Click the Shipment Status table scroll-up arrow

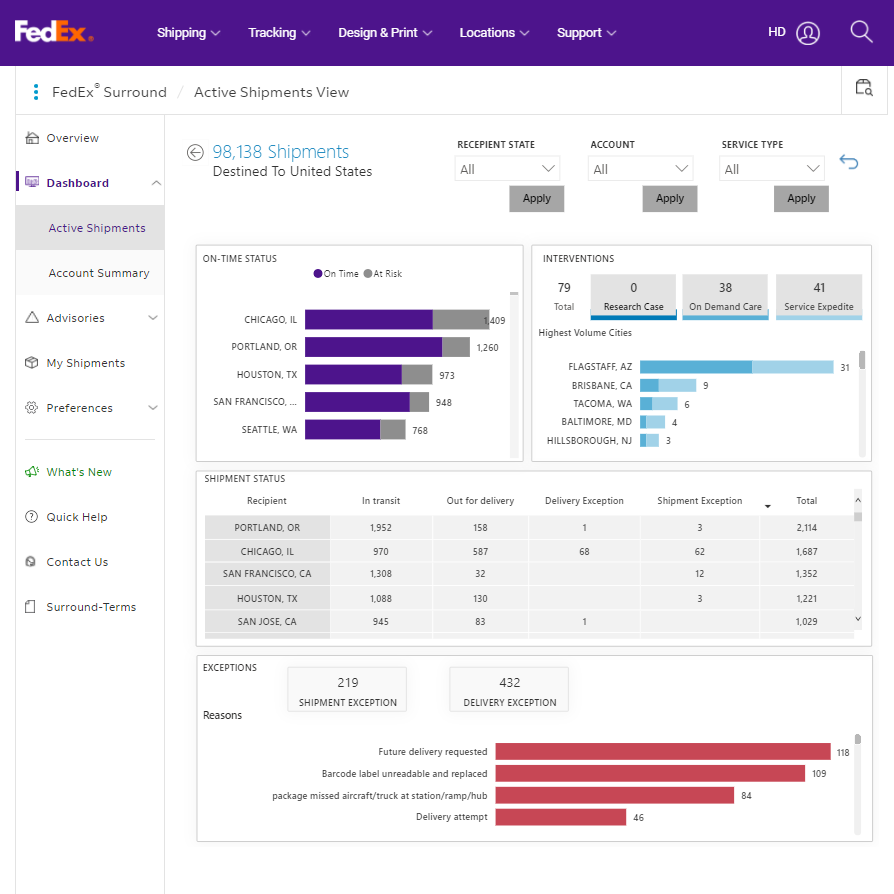(858, 500)
